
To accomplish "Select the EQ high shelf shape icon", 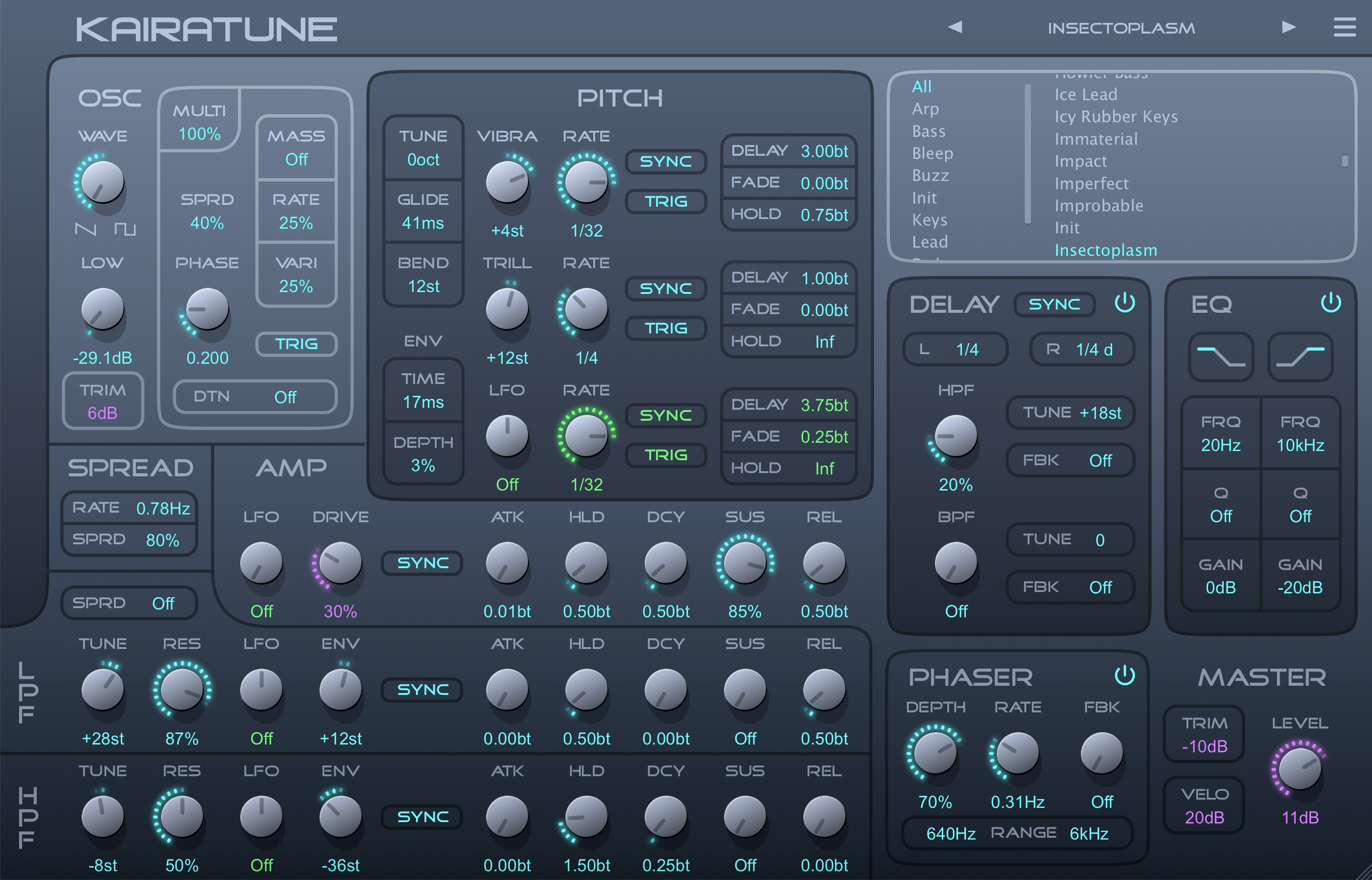I will [1300, 357].
